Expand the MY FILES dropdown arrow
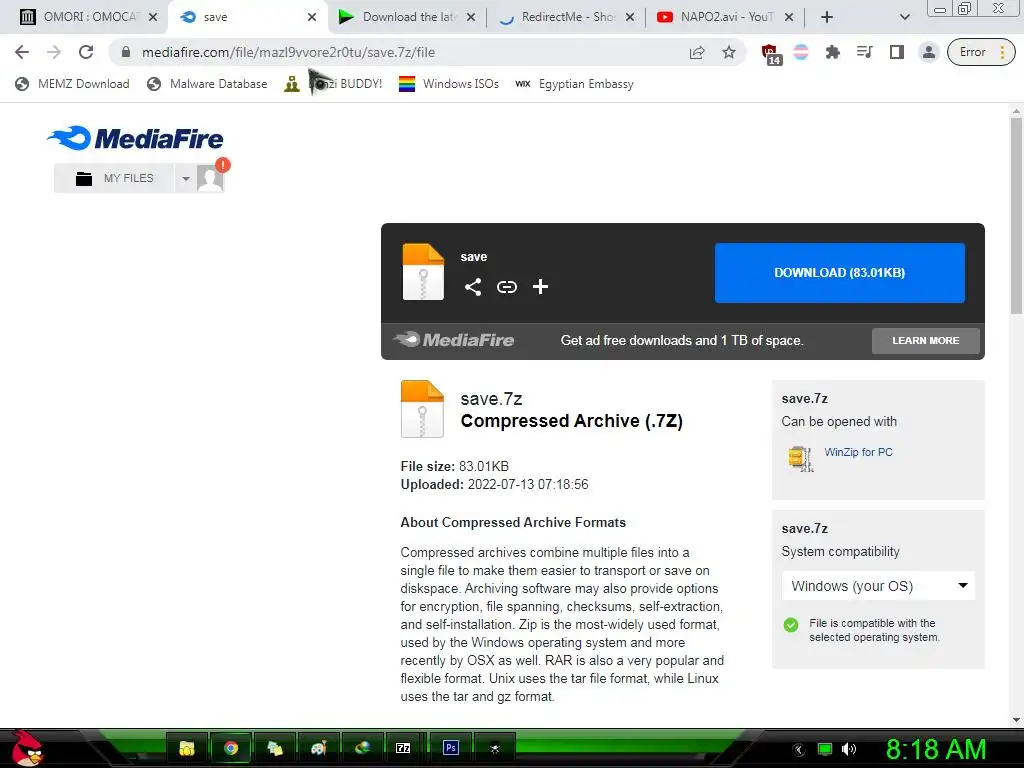 point(185,178)
